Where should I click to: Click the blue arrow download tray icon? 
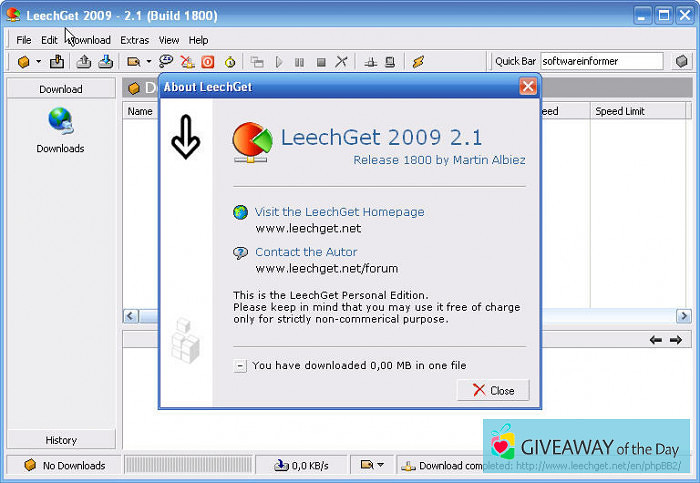click(105, 62)
